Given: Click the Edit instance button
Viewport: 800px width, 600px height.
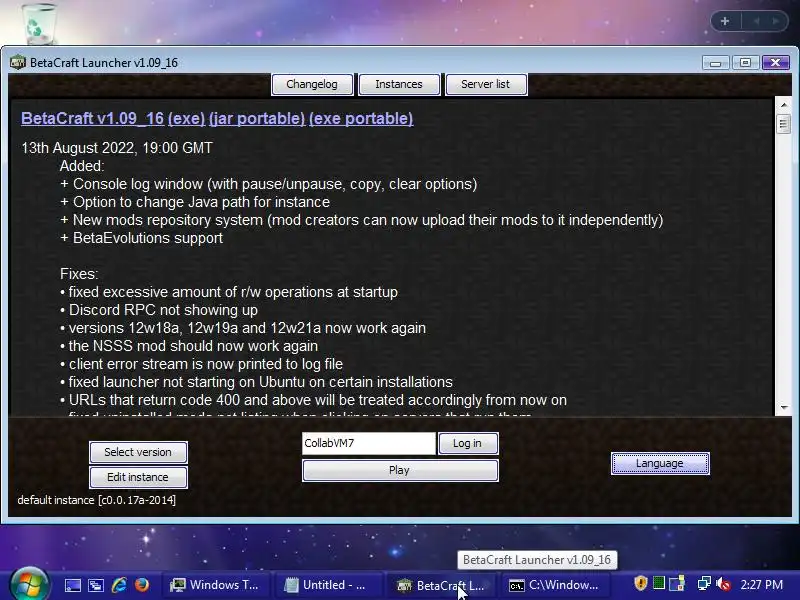Looking at the screenshot, I should point(138,477).
